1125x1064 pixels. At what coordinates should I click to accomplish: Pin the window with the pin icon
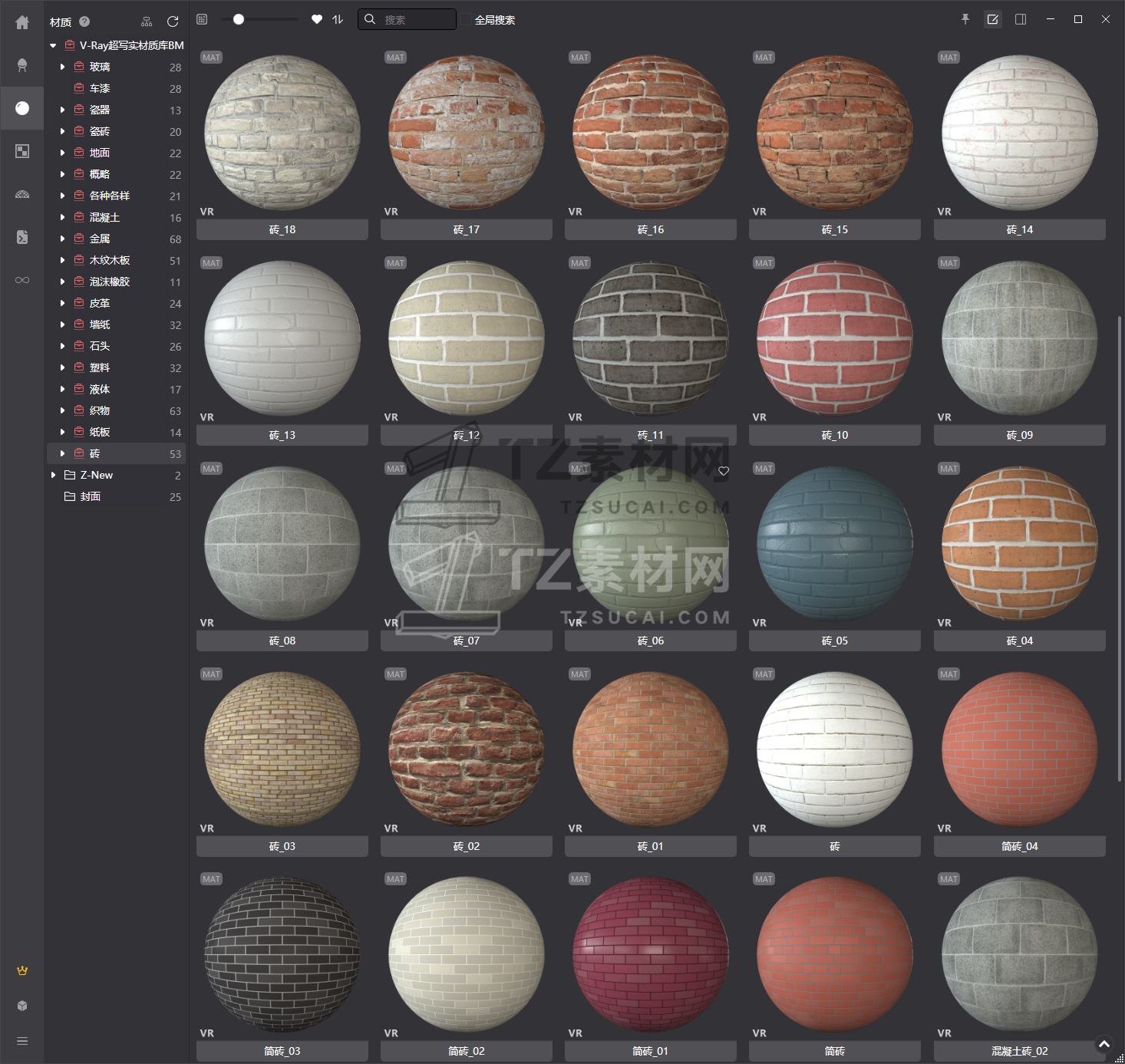tap(965, 19)
